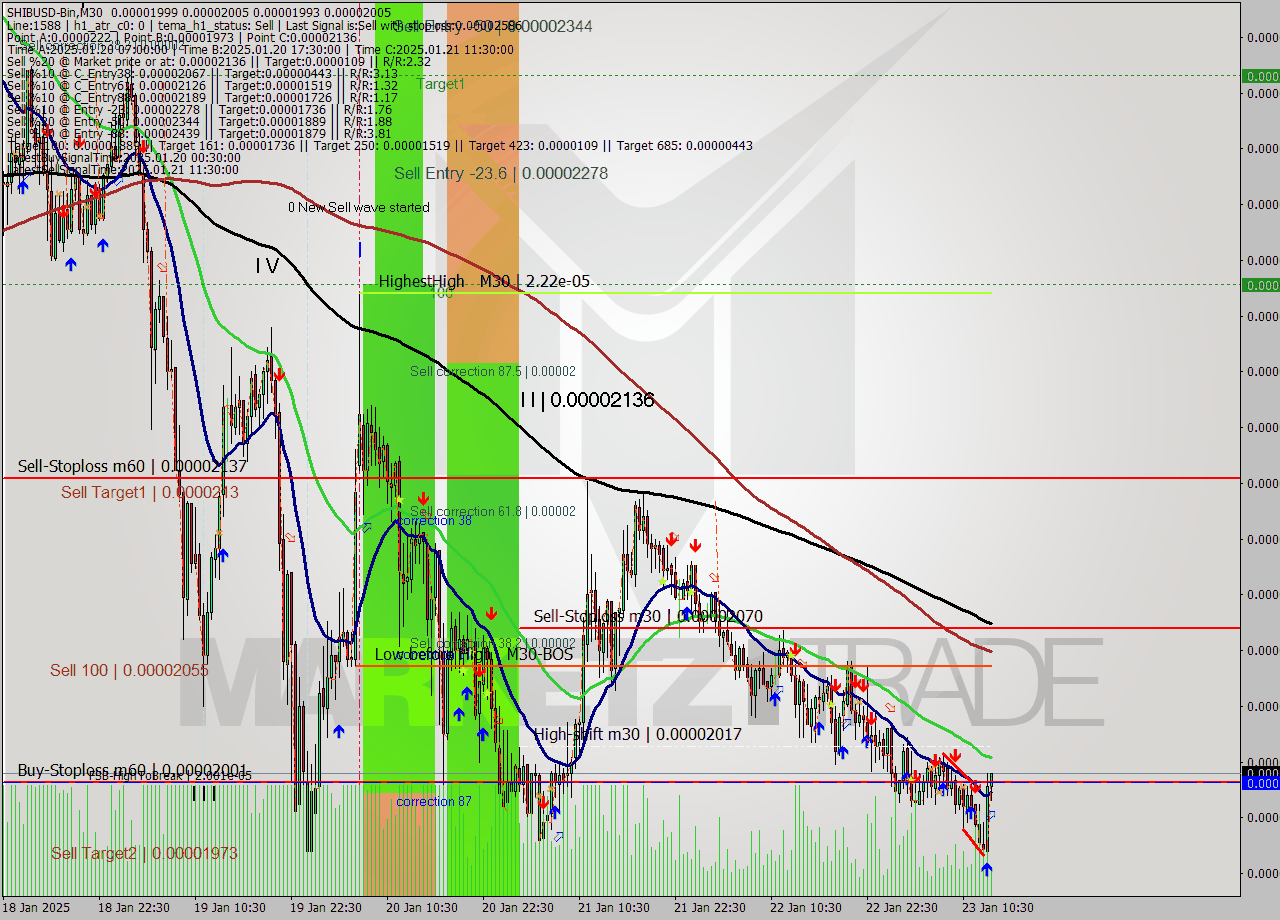Screen dimensions: 1280x920
Task: Select the 'HighestHigh M30 | 2.22e-05' label
Action: coord(484,281)
